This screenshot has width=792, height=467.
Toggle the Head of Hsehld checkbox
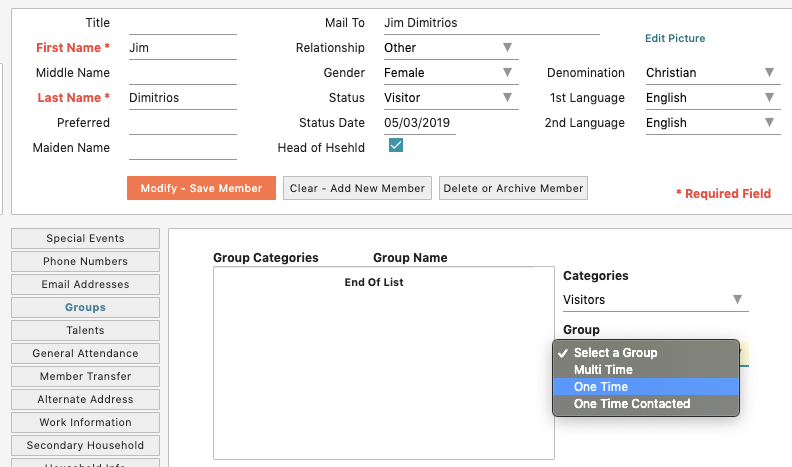(x=396, y=145)
